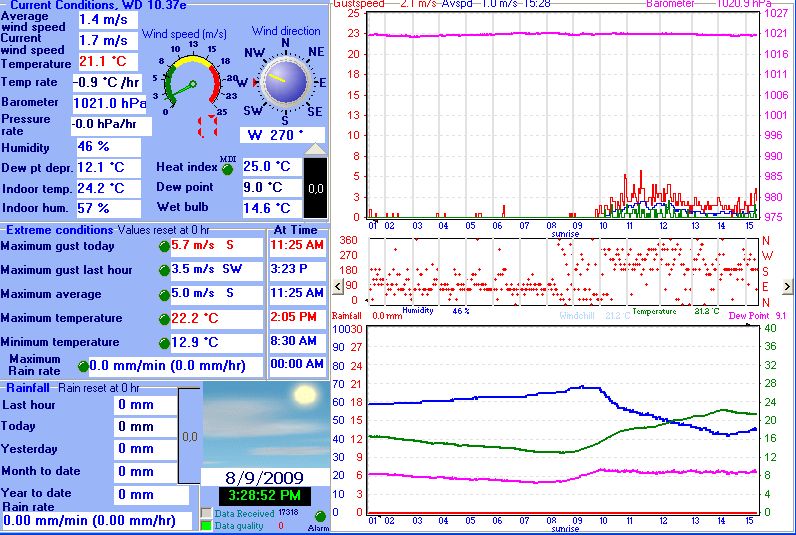Click the up arrow above the black thermometer bar
This screenshot has width=796, height=535.
315,149
